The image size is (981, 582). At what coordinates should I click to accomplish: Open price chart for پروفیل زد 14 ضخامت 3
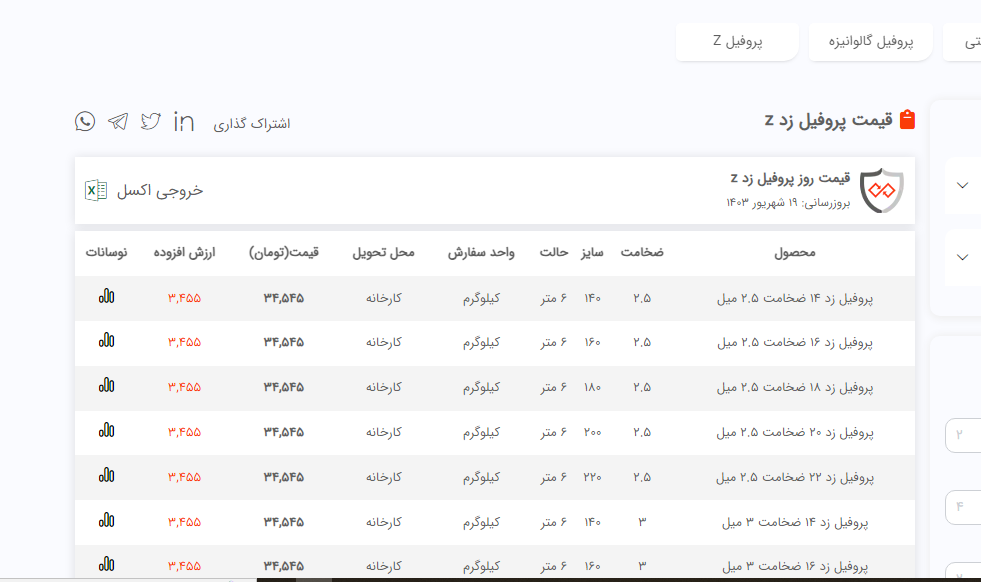point(107,520)
